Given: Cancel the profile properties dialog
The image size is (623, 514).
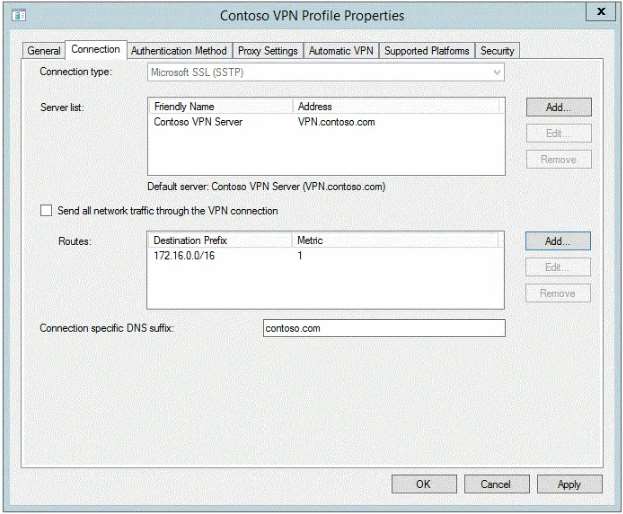Looking at the screenshot, I should 497,484.
